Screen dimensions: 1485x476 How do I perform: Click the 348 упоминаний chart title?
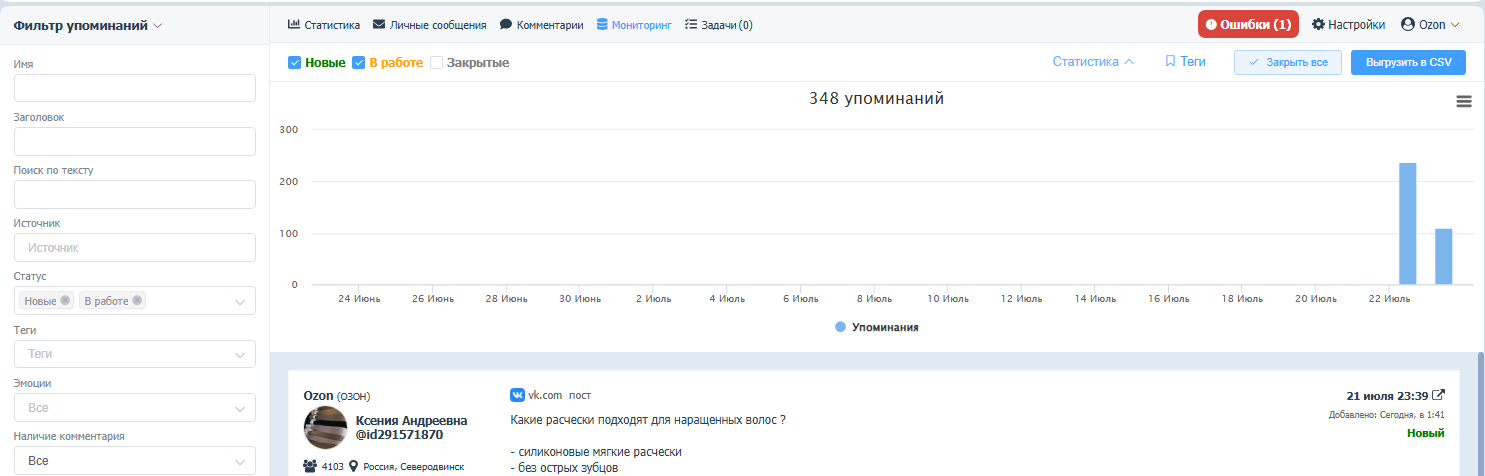[877, 99]
